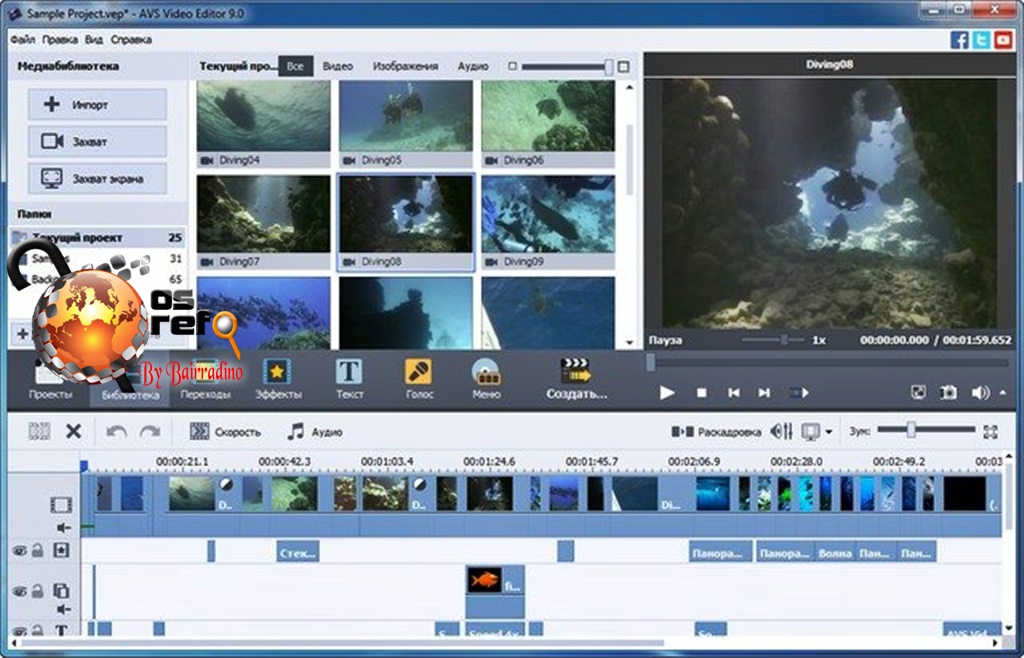Select the Текущий проект folder

[x=97, y=238]
